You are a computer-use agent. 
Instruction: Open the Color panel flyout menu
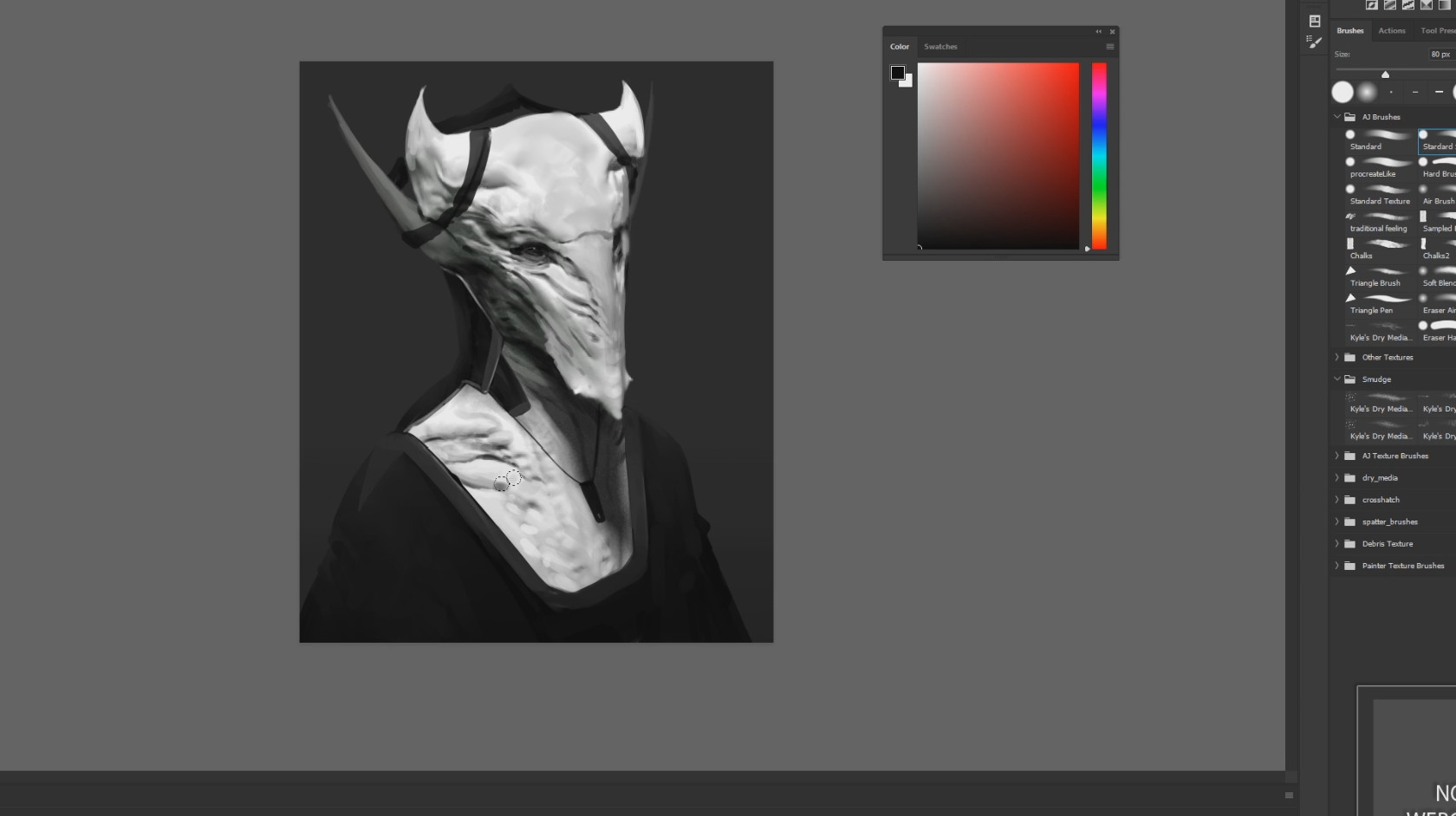click(1109, 47)
